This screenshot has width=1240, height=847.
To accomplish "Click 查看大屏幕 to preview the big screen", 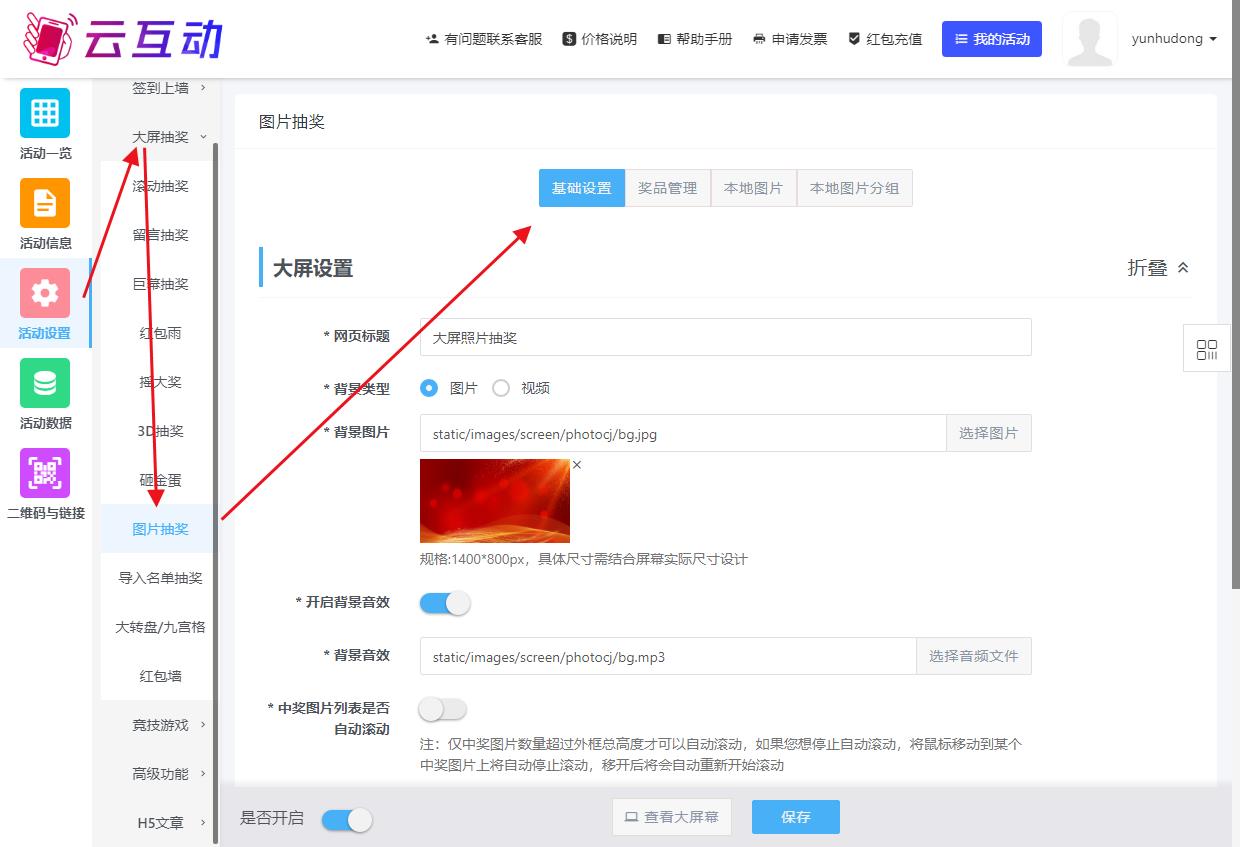I will click(671, 817).
